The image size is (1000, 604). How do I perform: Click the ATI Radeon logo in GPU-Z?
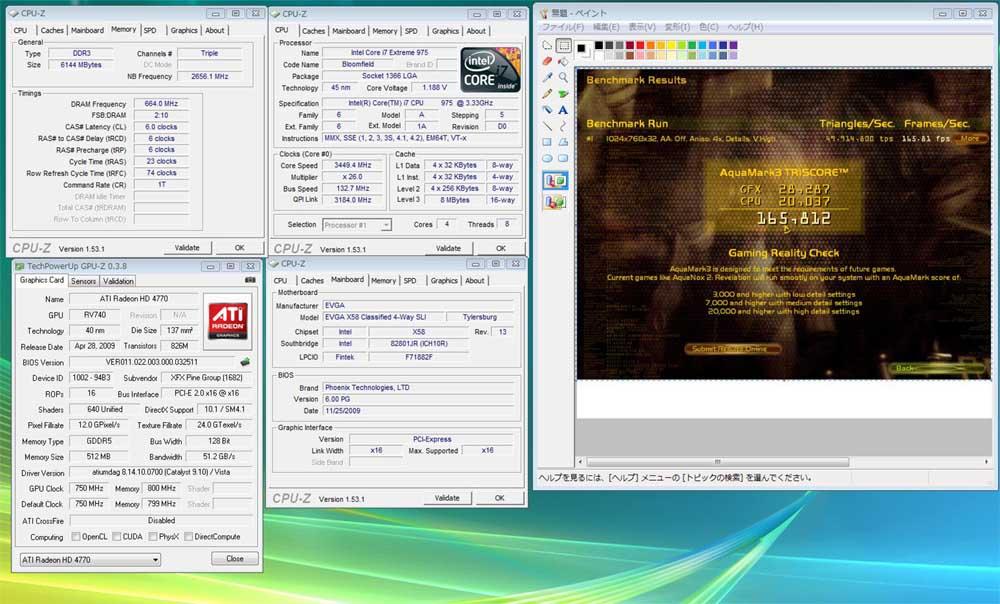click(x=228, y=321)
